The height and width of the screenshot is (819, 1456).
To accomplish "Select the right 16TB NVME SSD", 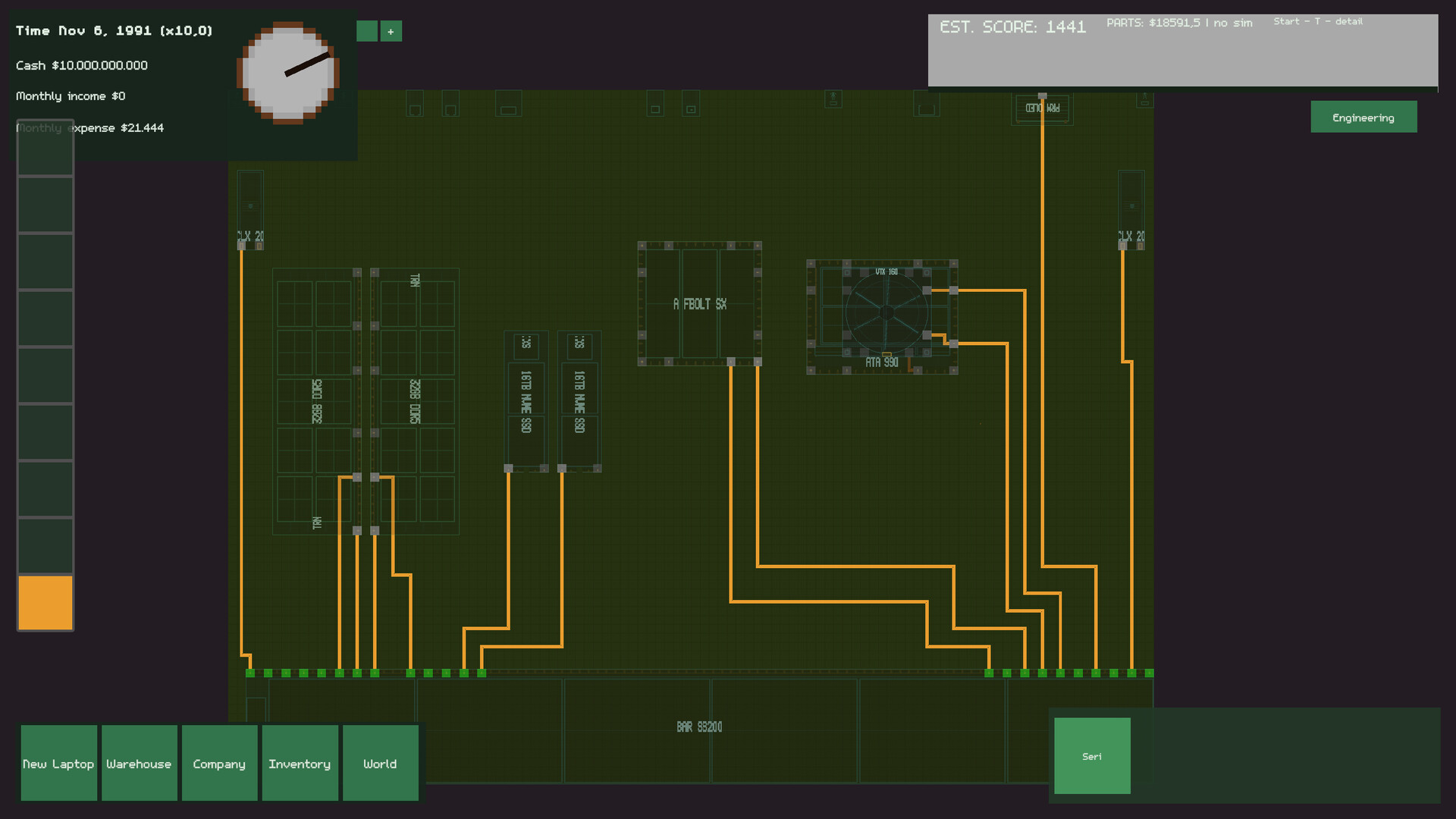I will pos(579,401).
